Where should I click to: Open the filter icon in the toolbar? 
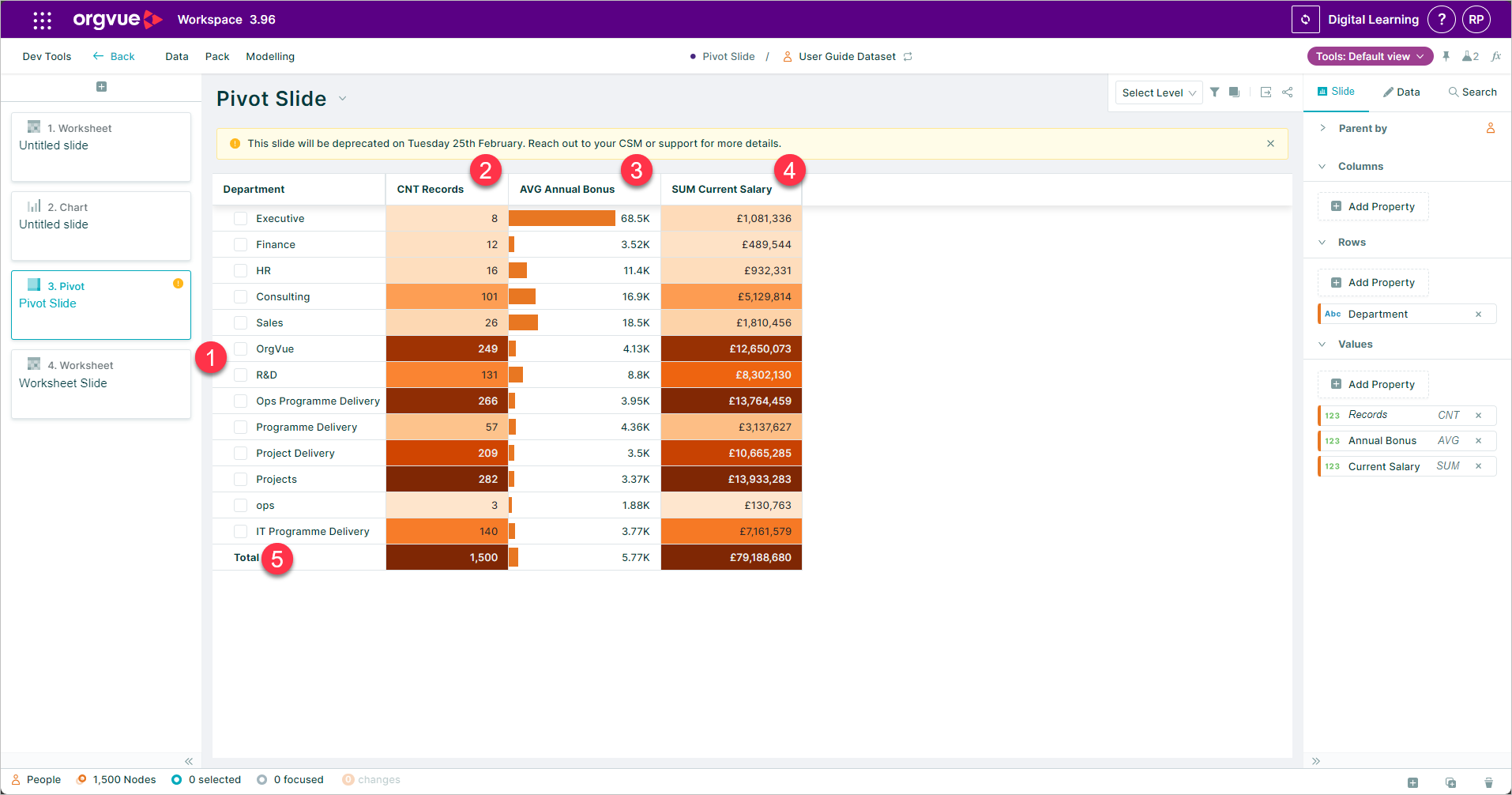coord(1215,92)
